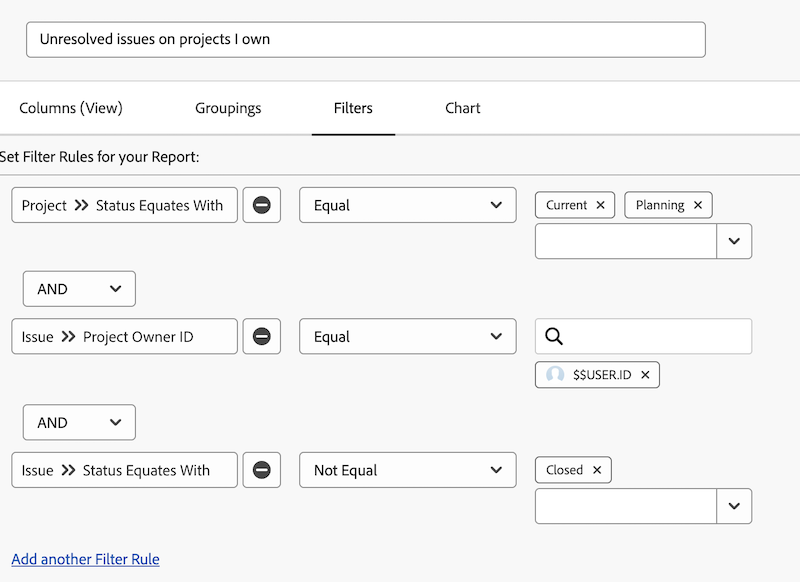Open the first Equal operator dropdown
Viewport: 800px width, 582px height.
(407, 205)
